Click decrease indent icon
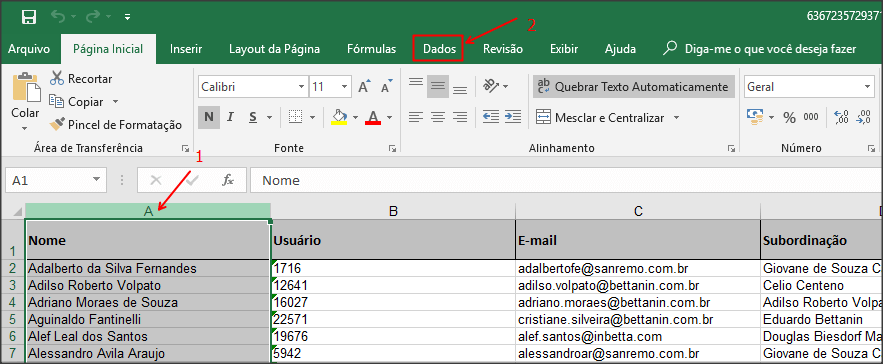883x364 pixels. click(491, 117)
